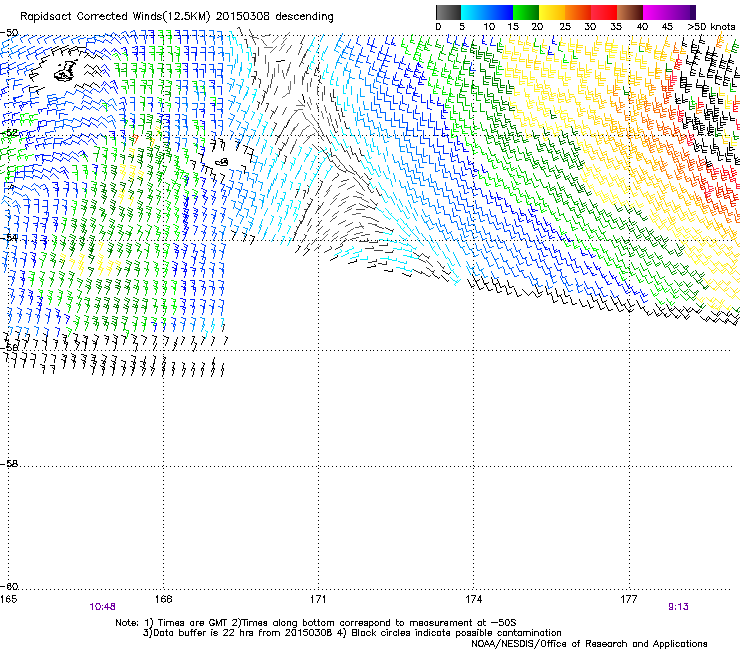Click the longitude label '168'
Screen dimensions: 740x650
tap(163, 599)
